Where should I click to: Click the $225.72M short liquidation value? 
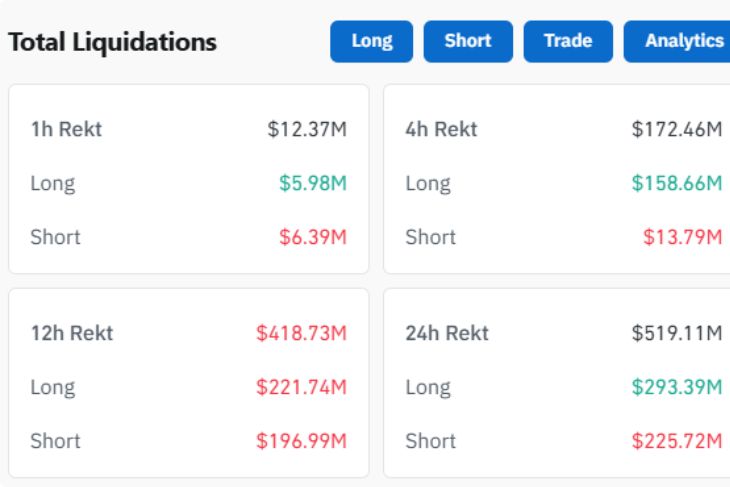coord(677,441)
